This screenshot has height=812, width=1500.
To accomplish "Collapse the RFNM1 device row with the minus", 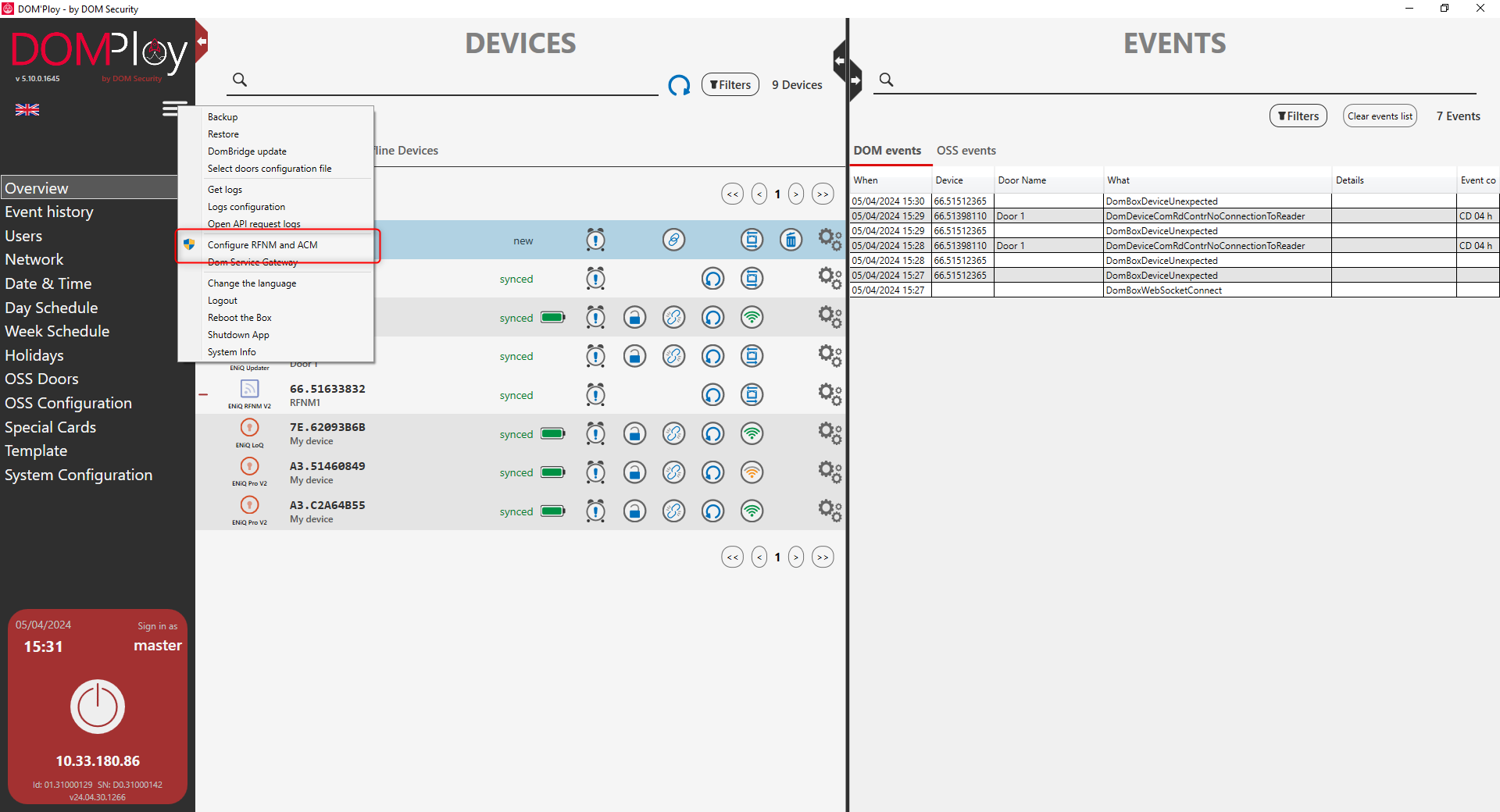I will (x=203, y=395).
